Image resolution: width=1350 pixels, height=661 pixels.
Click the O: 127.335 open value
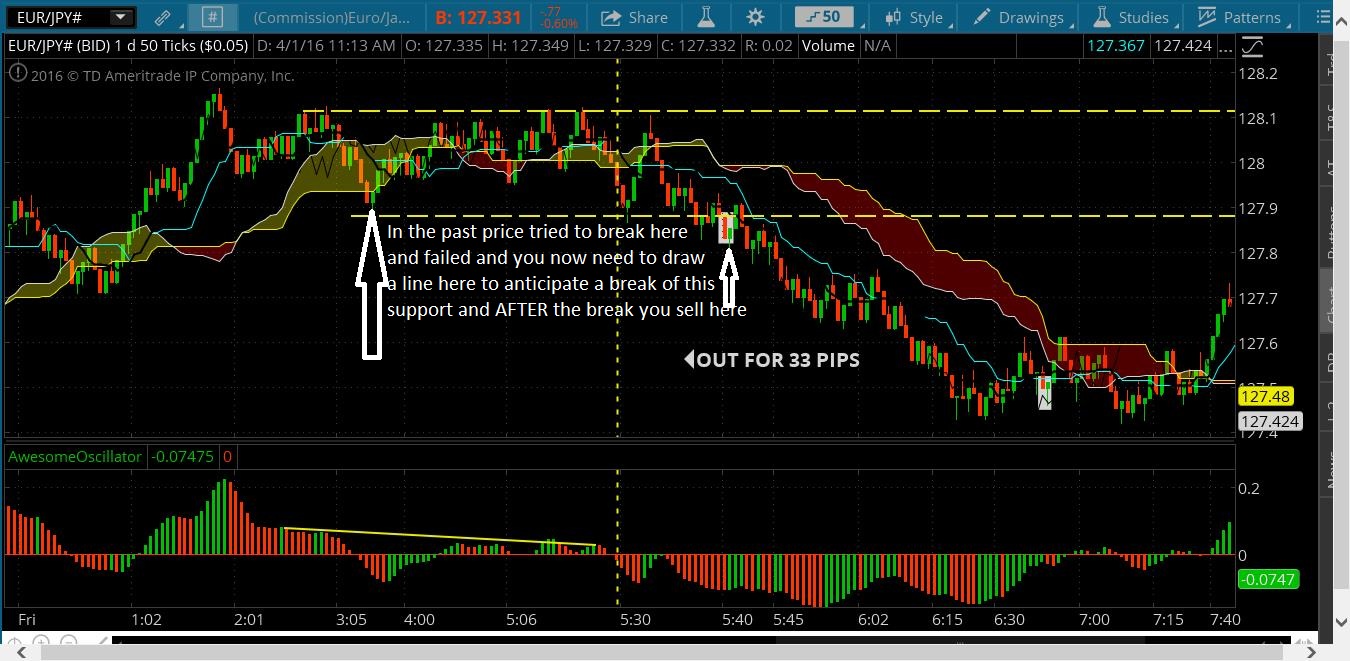(x=444, y=46)
